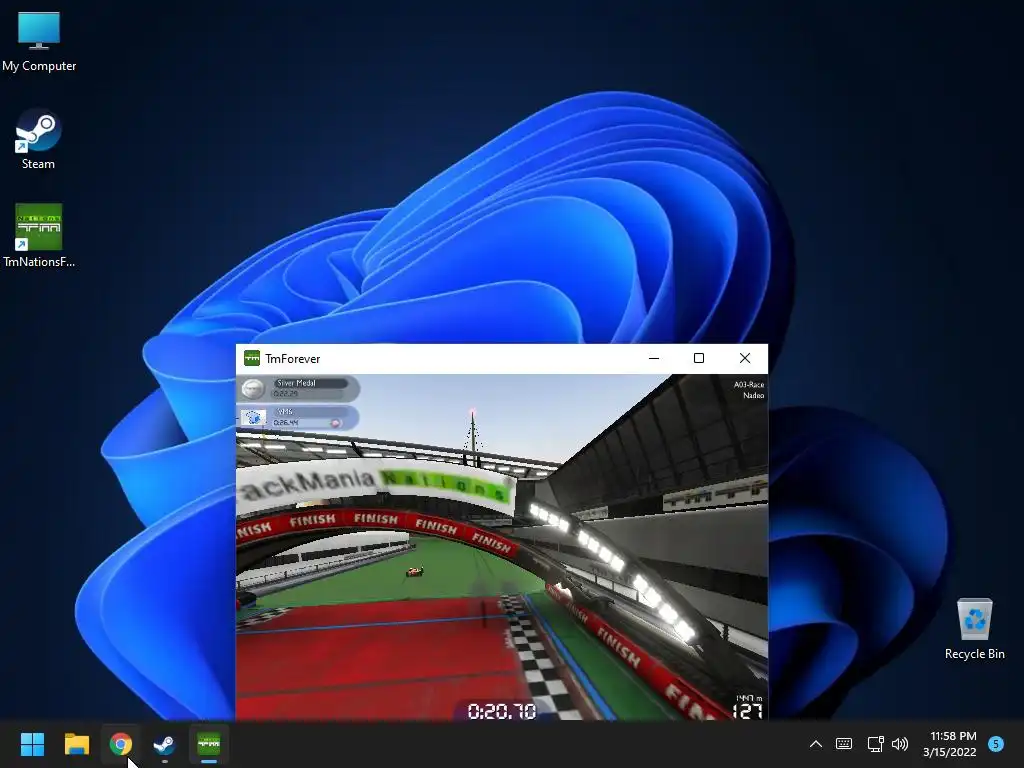
Task: Show hidden system tray icons
Action: (816, 744)
